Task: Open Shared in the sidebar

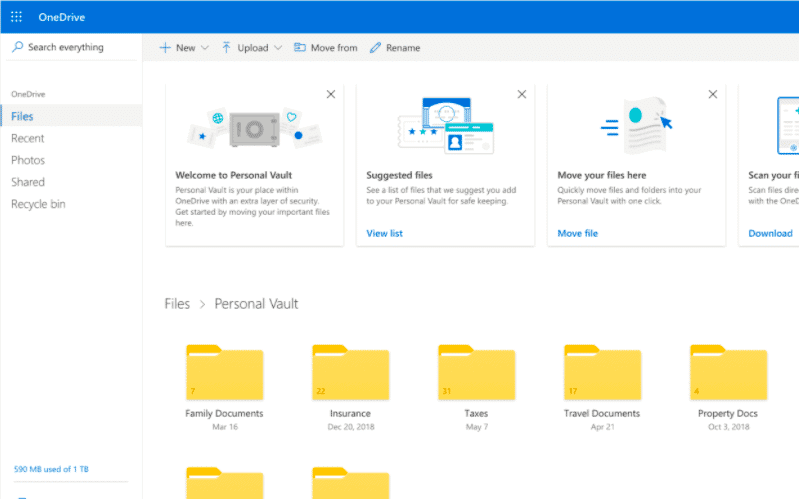Action: point(28,182)
